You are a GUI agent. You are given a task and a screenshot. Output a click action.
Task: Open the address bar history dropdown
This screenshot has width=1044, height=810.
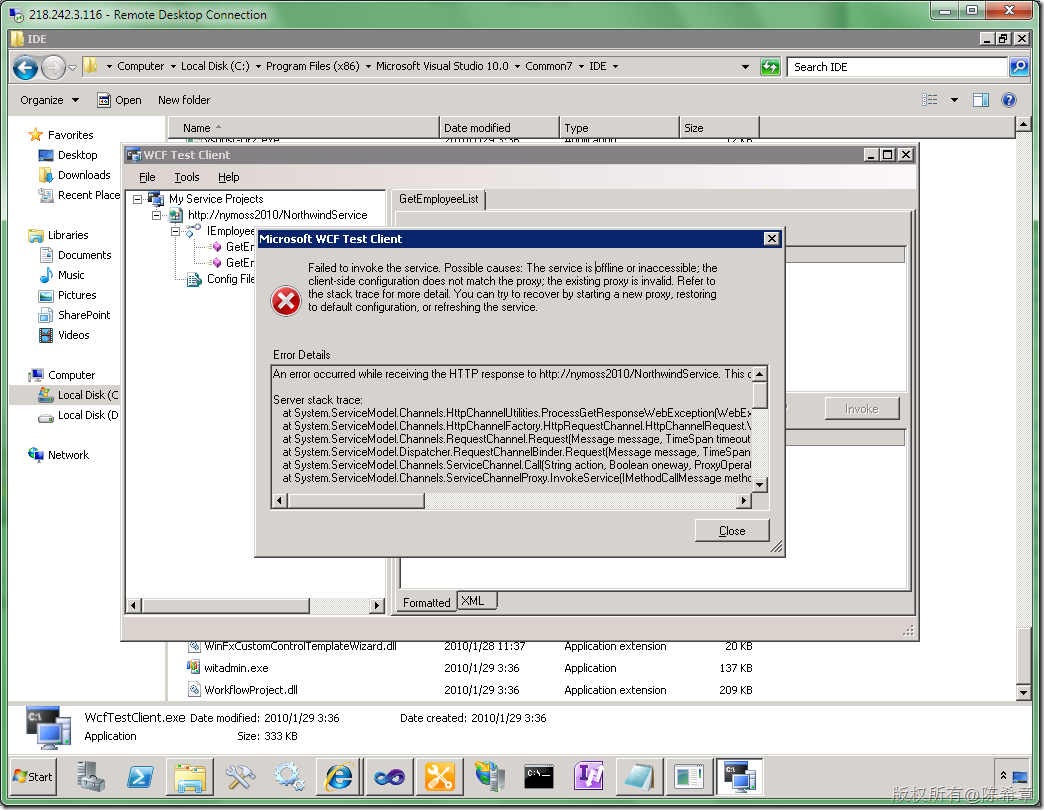[745, 67]
